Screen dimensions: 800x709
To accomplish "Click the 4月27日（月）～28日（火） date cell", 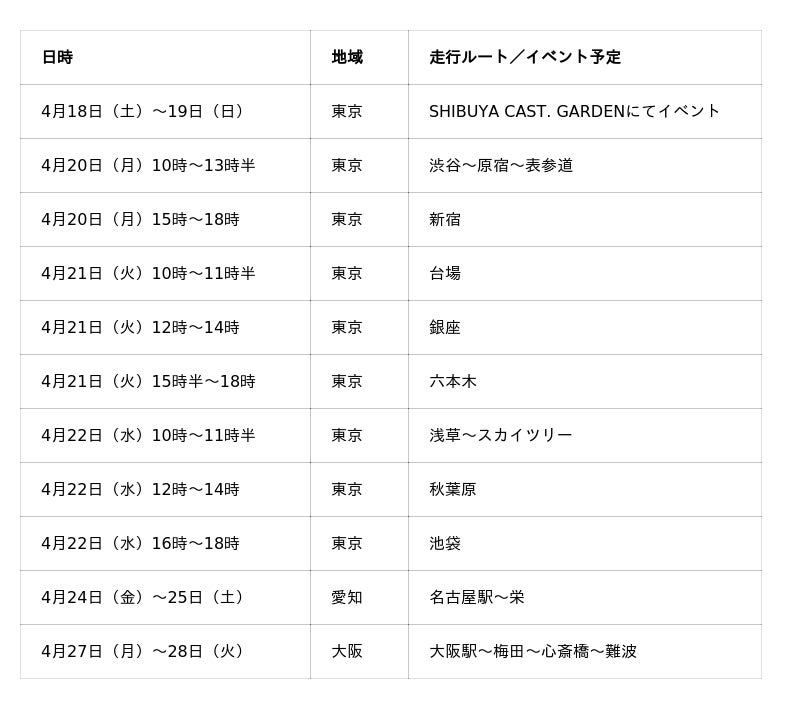I will pos(144,652).
